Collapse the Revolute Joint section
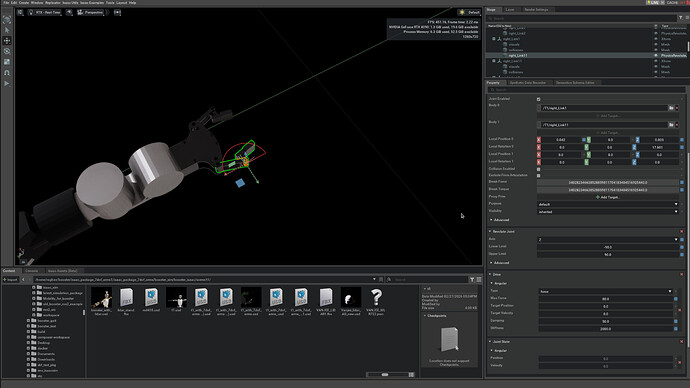Viewport: 690px width, 388px height. click(x=490, y=231)
